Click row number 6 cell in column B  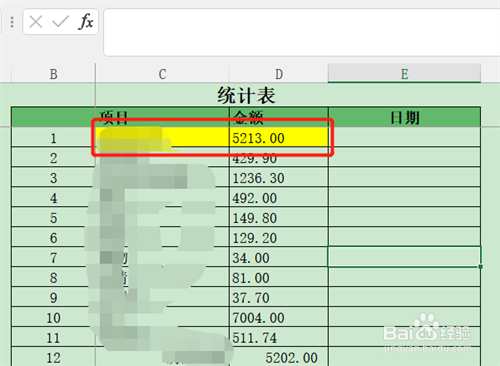(53, 238)
